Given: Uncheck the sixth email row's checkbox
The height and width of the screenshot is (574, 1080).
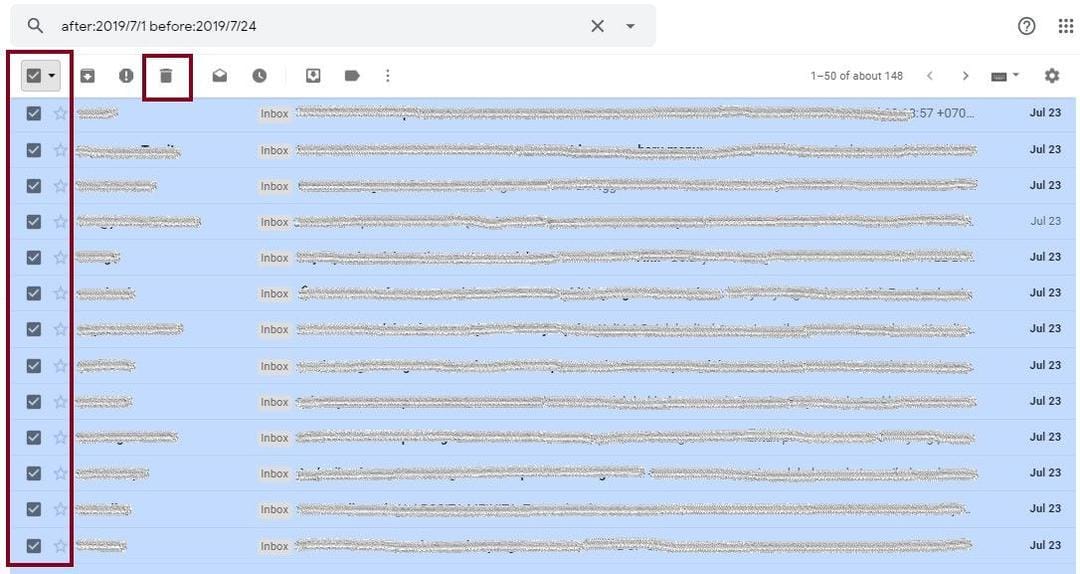Looking at the screenshot, I should [34, 294].
